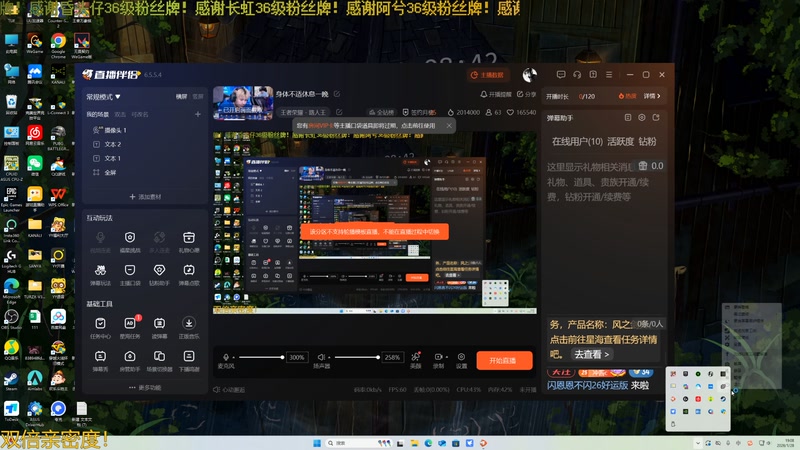Open 录制 record options dropdown
800x450 pixels.
447,357
